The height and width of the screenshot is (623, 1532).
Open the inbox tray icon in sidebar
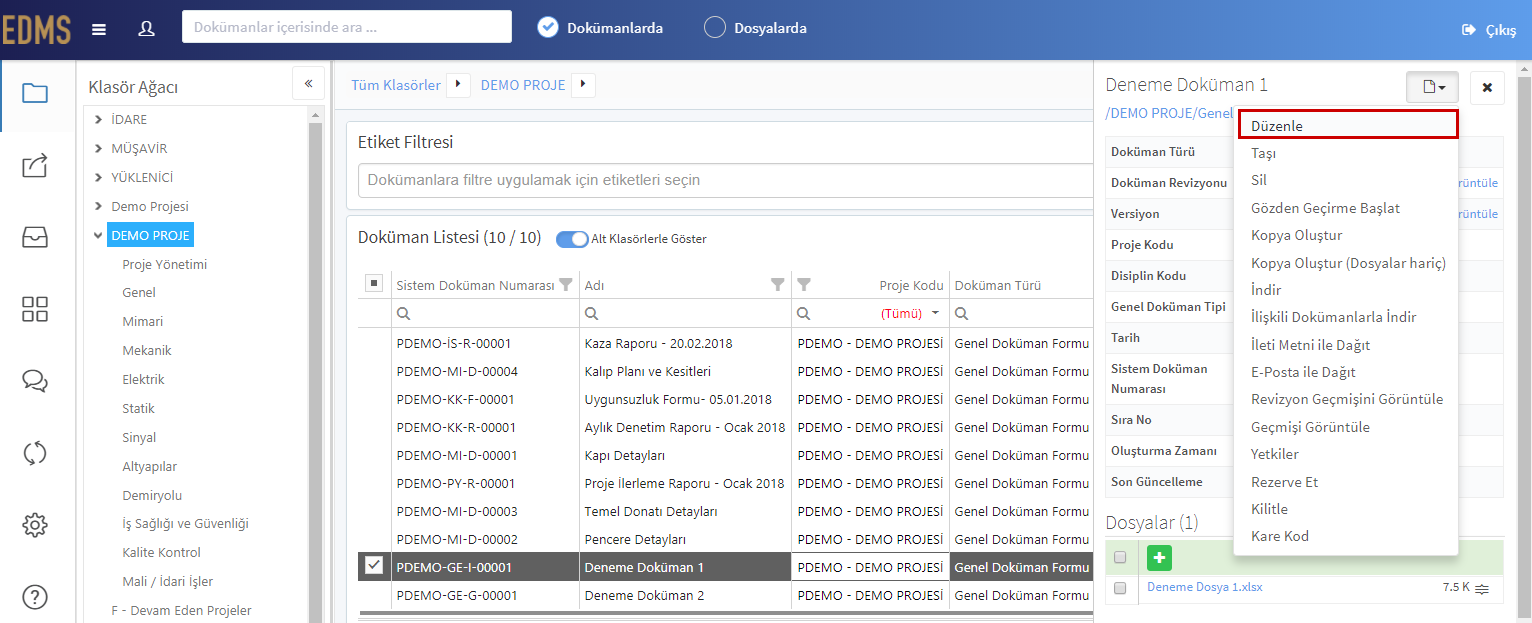35,237
